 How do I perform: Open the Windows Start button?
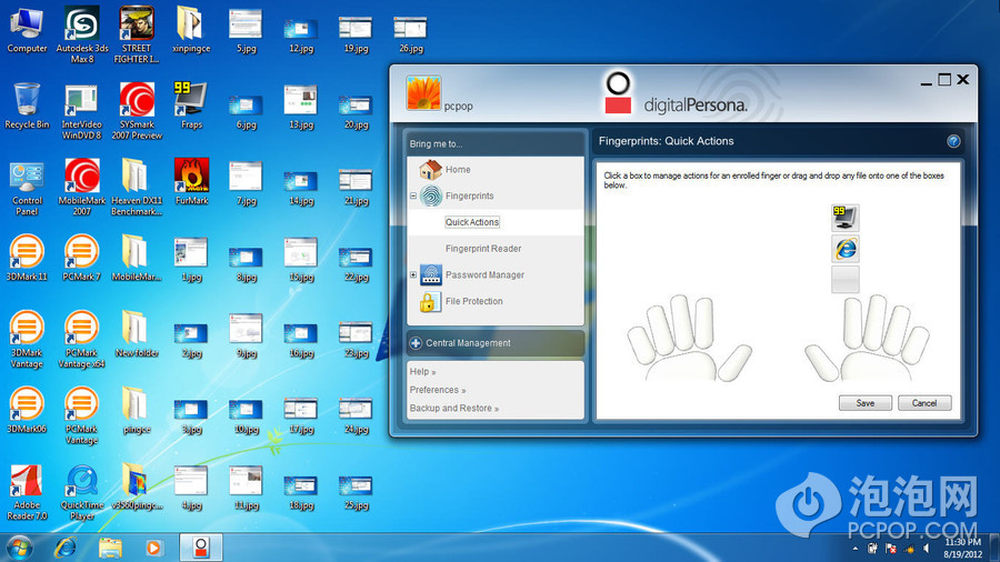(x=19, y=548)
